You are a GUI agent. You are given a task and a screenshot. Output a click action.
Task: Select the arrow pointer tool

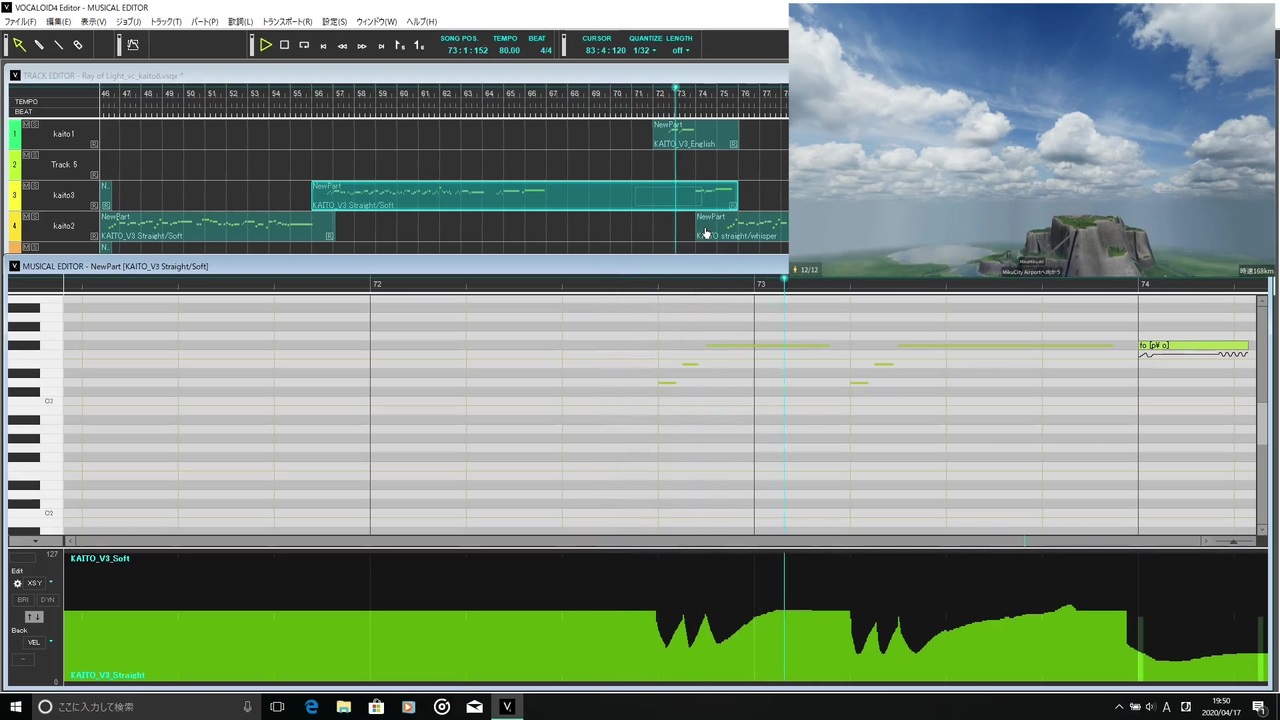(x=19, y=44)
